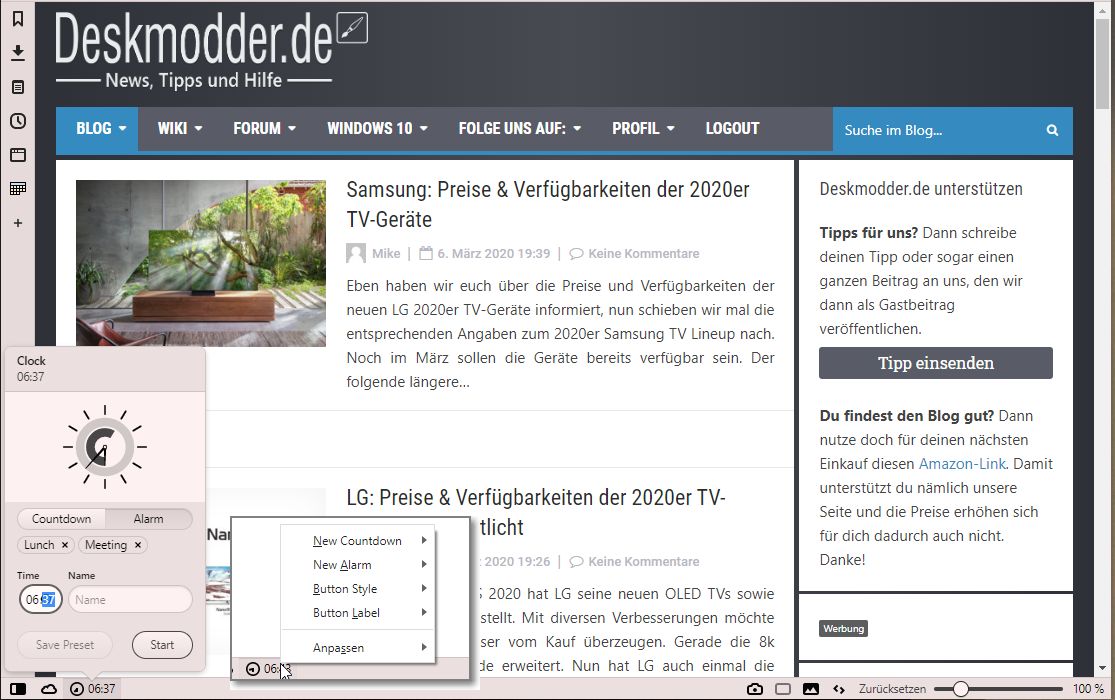The width and height of the screenshot is (1115, 700).
Task: Open the tab tiling icon in the status bar
Action: click(x=783, y=689)
